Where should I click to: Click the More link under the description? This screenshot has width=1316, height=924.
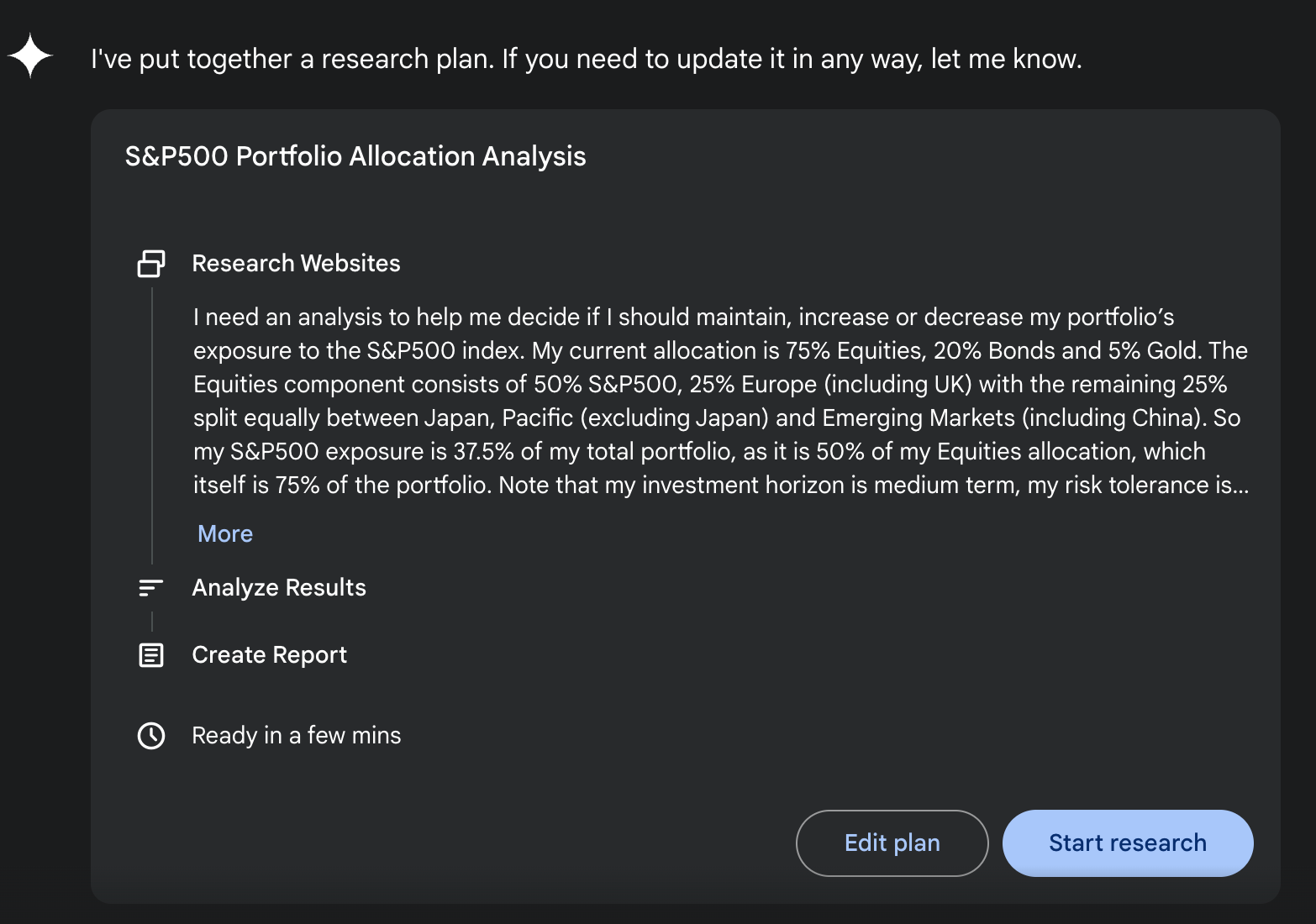point(224,533)
